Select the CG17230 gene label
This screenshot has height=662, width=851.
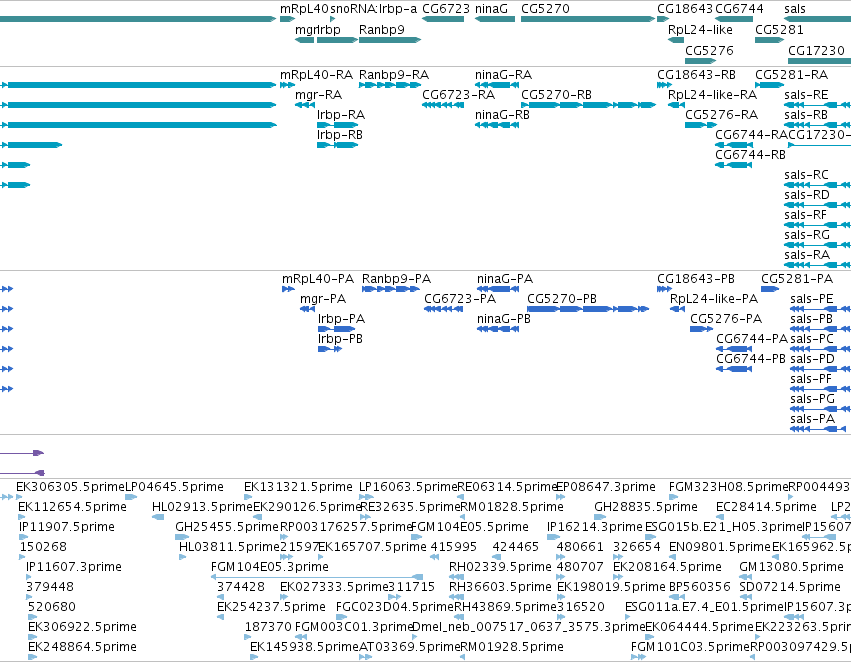pos(816,50)
